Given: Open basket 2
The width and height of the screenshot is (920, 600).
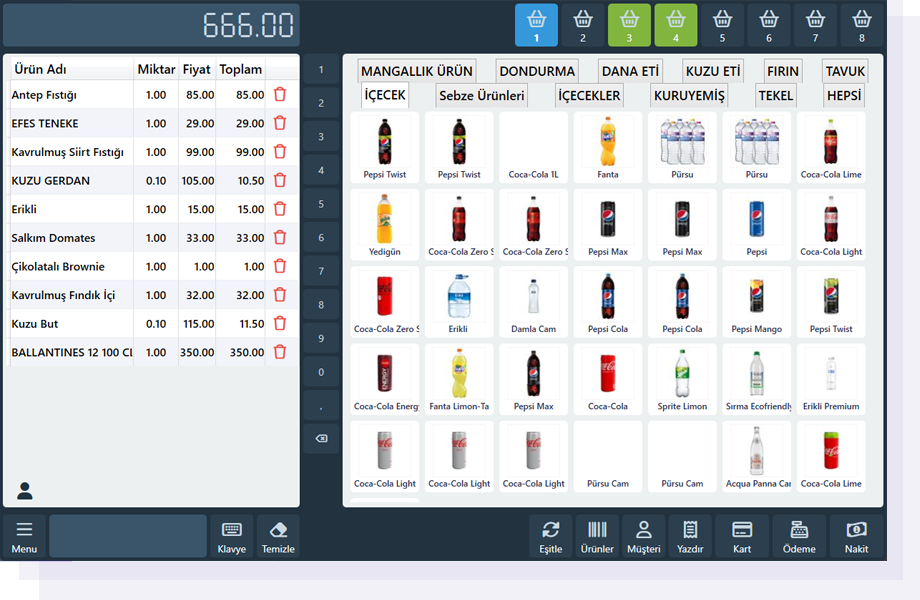Looking at the screenshot, I should point(583,25).
